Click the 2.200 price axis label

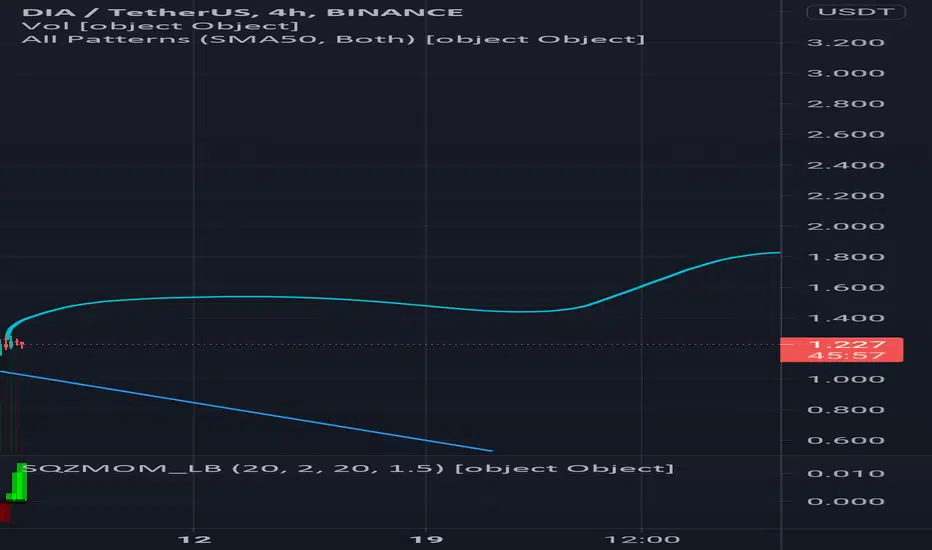pyautogui.click(x=846, y=196)
